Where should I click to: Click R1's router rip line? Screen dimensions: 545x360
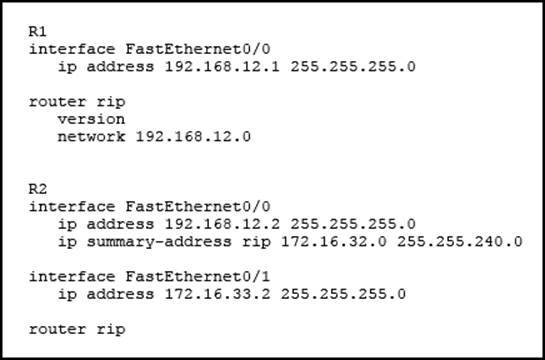coord(77,102)
